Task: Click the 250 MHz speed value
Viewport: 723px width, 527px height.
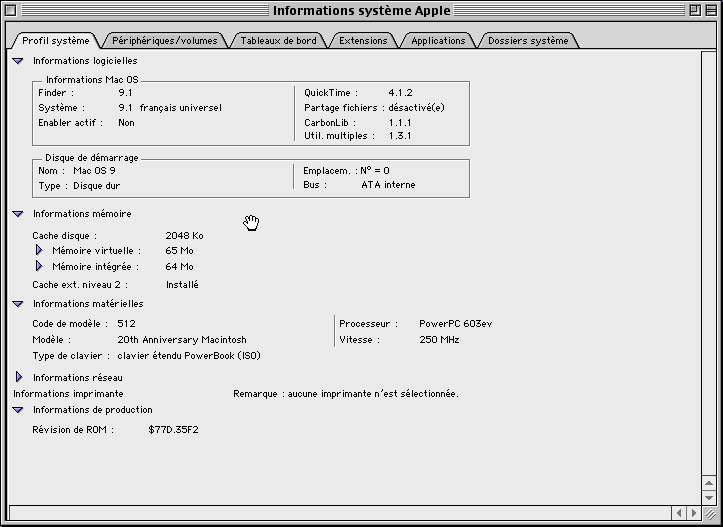Action: (x=439, y=340)
